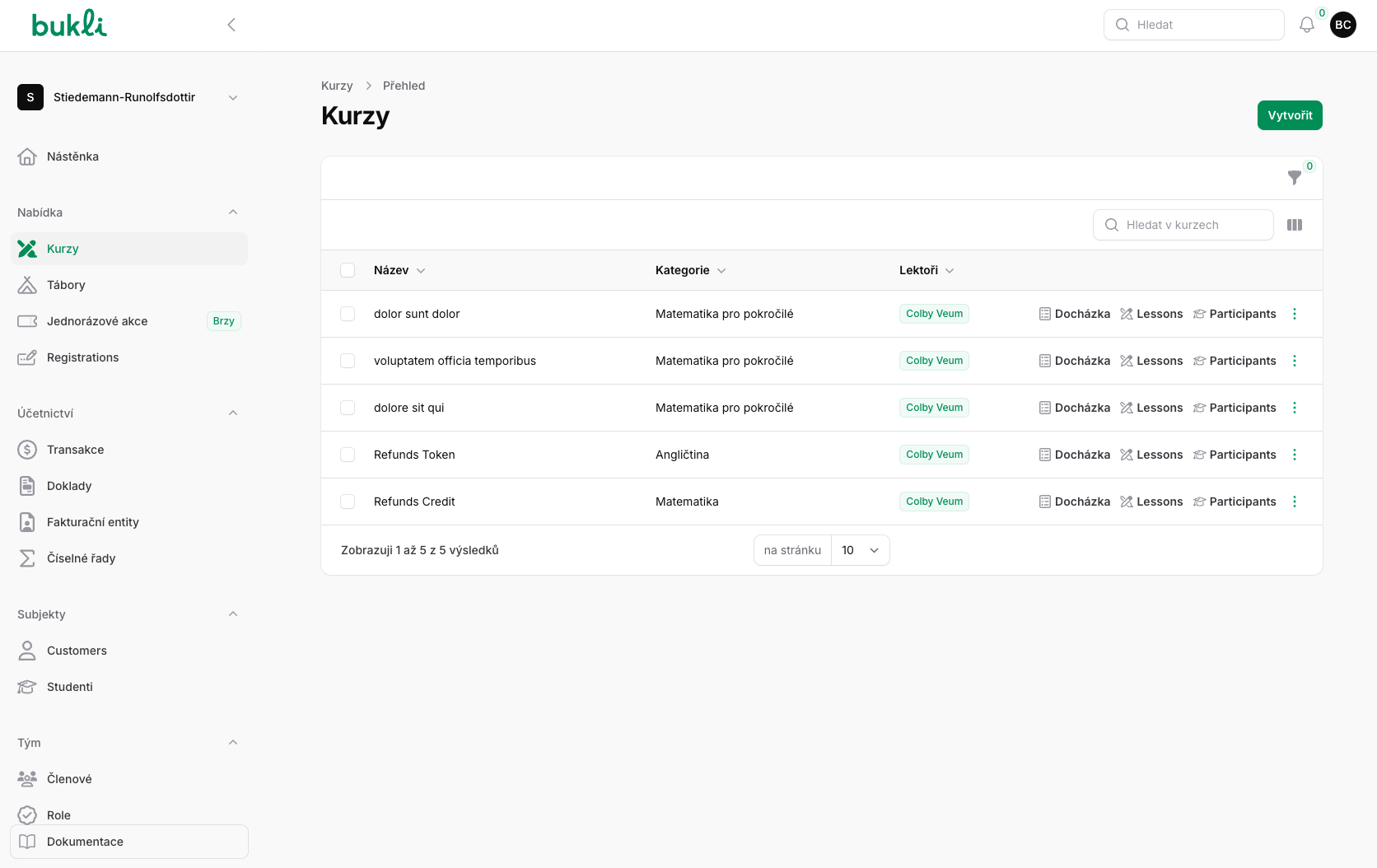Click in the Hledat v kurzech search field
The image size is (1377, 868).
coord(1183,225)
